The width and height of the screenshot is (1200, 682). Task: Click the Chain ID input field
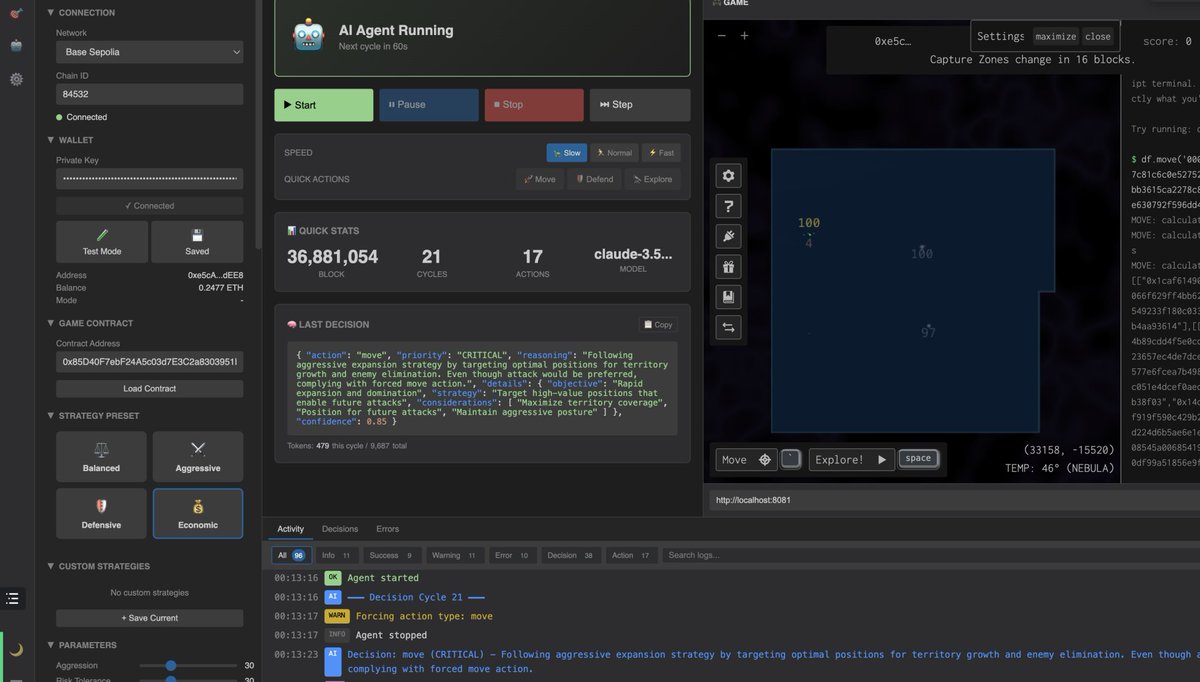(149, 94)
